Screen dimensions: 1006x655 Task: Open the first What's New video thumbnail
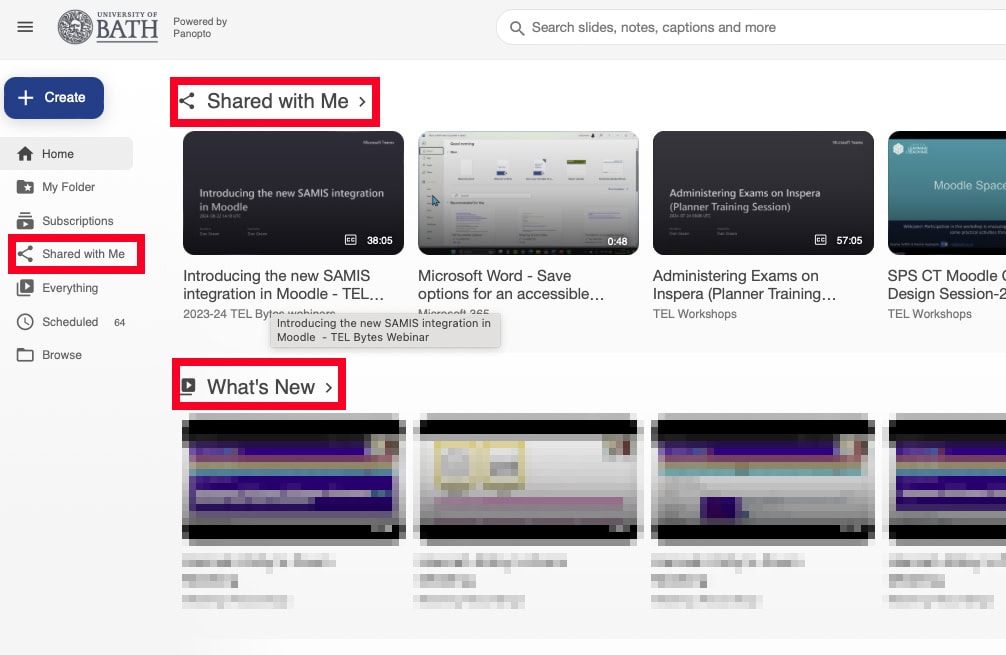(293, 477)
